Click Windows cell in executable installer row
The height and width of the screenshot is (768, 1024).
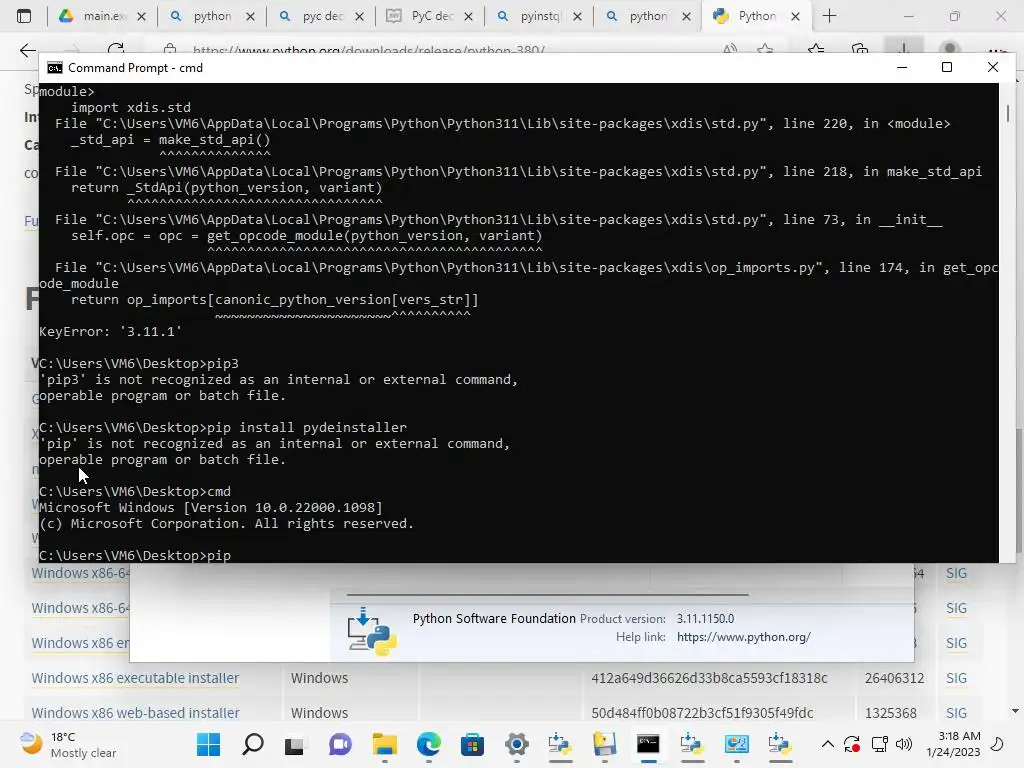pos(319,678)
